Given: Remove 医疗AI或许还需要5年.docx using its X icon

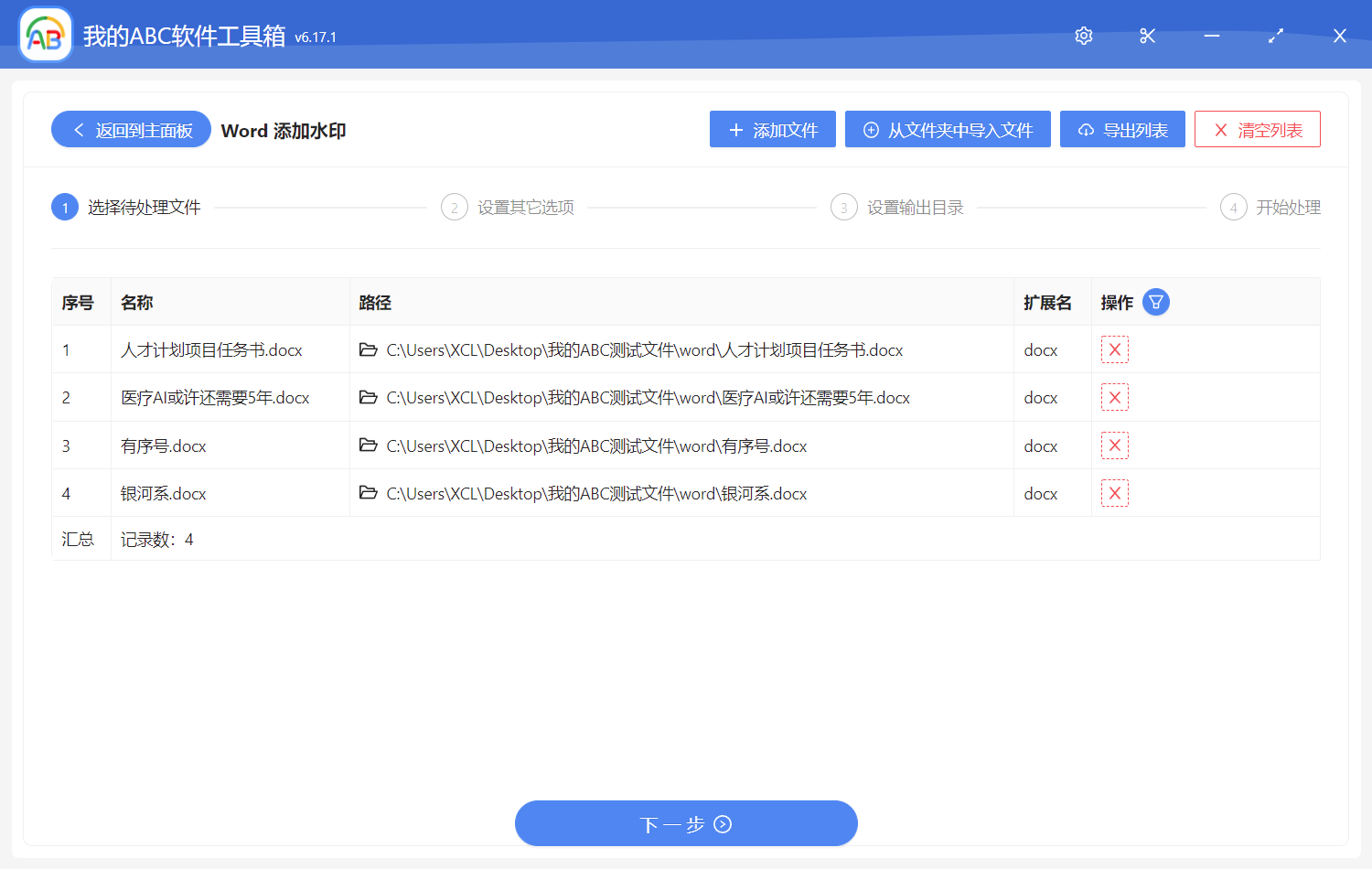Looking at the screenshot, I should 1115,397.
